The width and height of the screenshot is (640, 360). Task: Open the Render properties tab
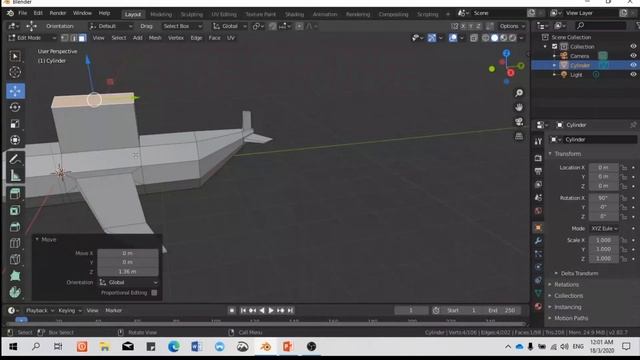(538, 158)
